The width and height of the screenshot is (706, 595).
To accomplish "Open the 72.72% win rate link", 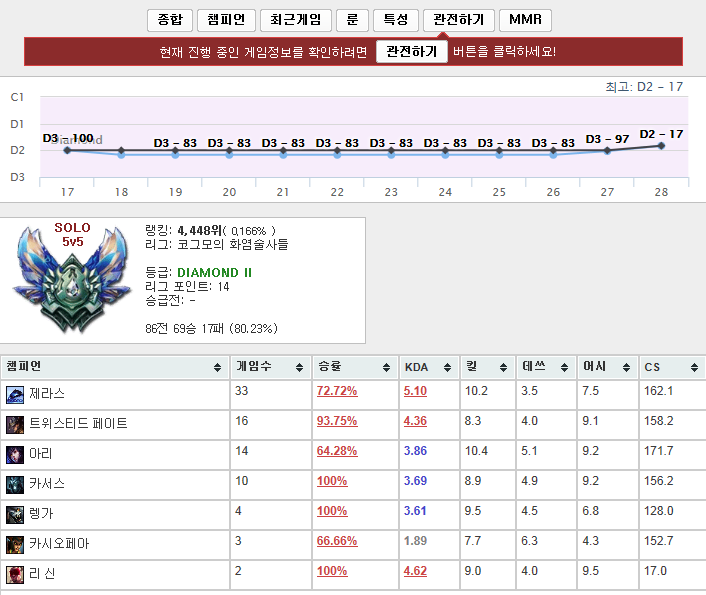I will [337, 391].
